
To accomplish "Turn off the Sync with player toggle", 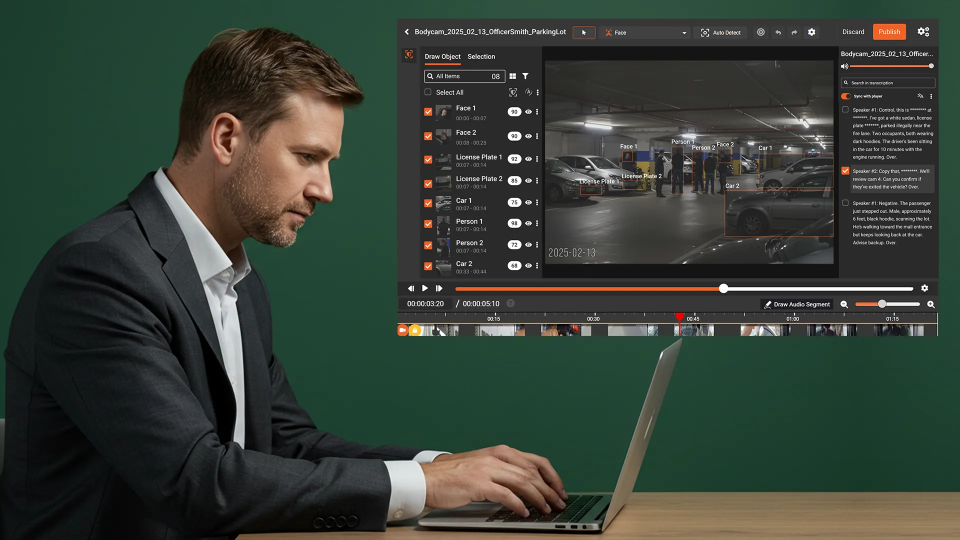I will tap(845, 96).
